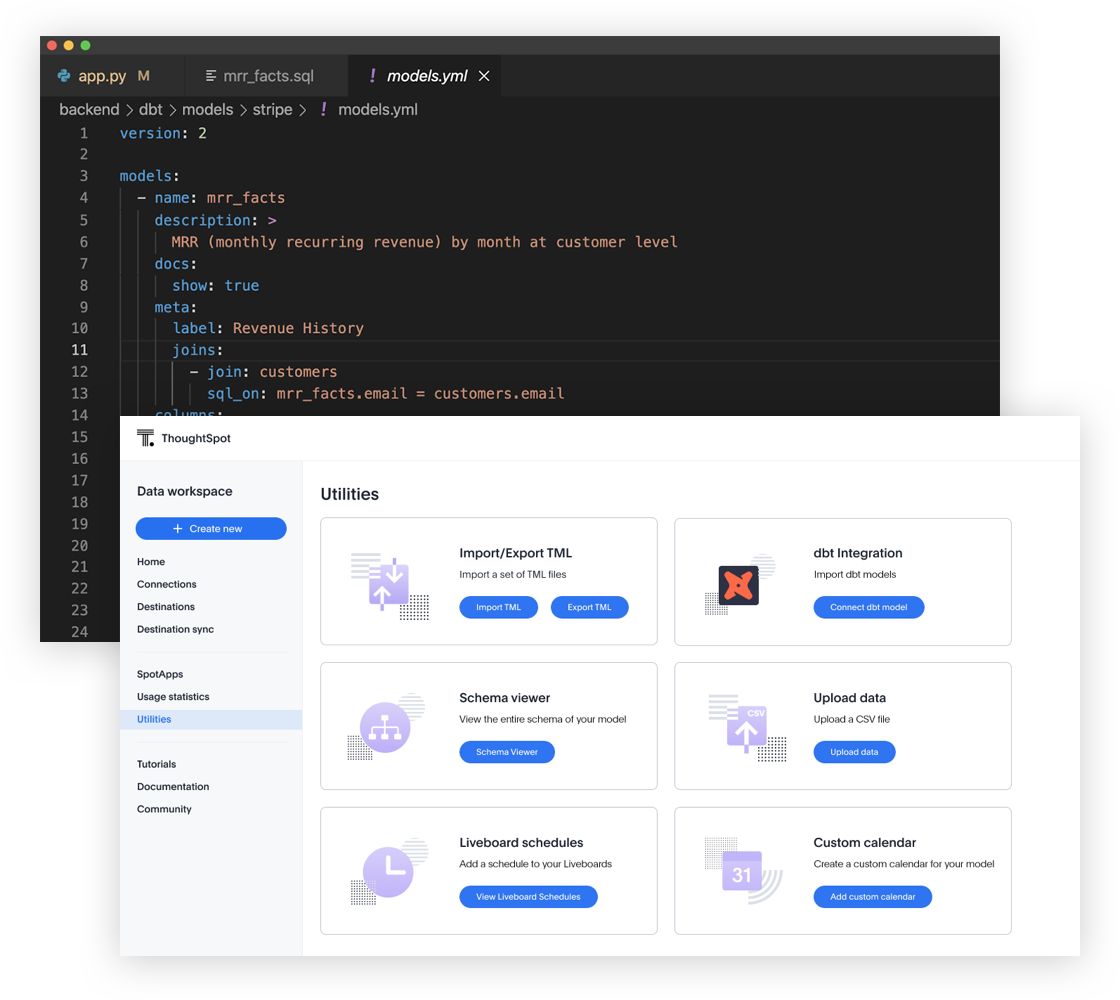Close the models.yml editor tab
Image resolution: width=1120 pixels, height=1000 pixels.
point(484,76)
